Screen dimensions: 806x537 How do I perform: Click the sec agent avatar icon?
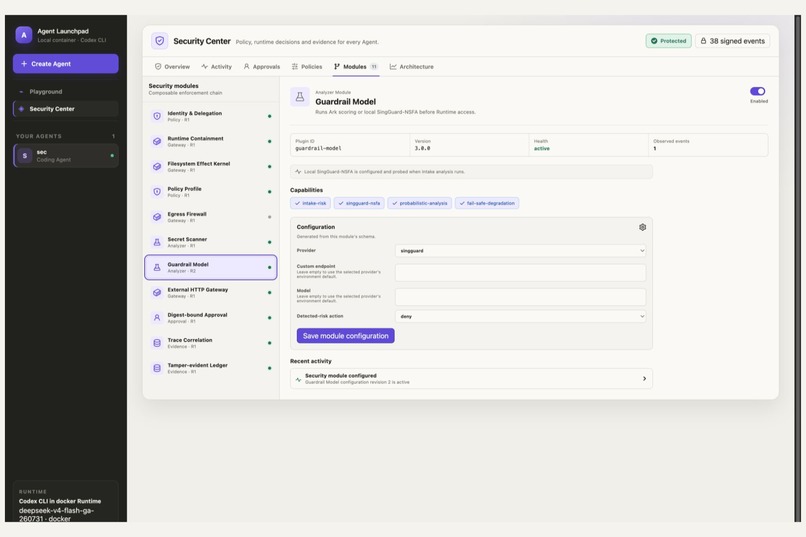pos(25,156)
